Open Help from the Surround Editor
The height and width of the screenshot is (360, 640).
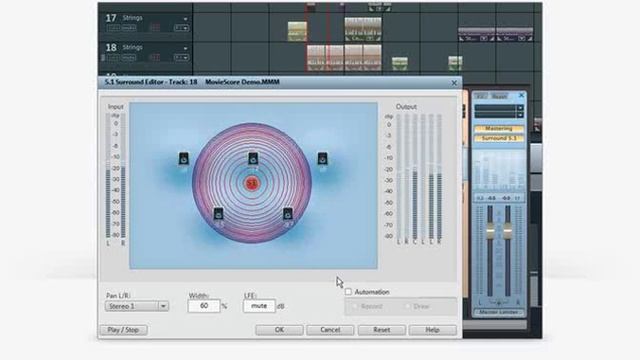click(433, 330)
